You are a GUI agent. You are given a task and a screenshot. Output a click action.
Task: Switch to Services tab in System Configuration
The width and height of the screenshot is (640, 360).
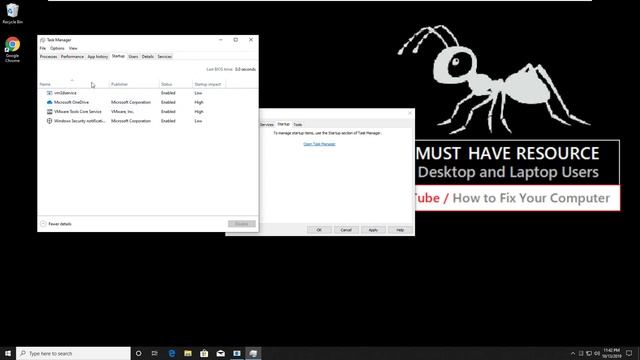pyautogui.click(x=267, y=124)
